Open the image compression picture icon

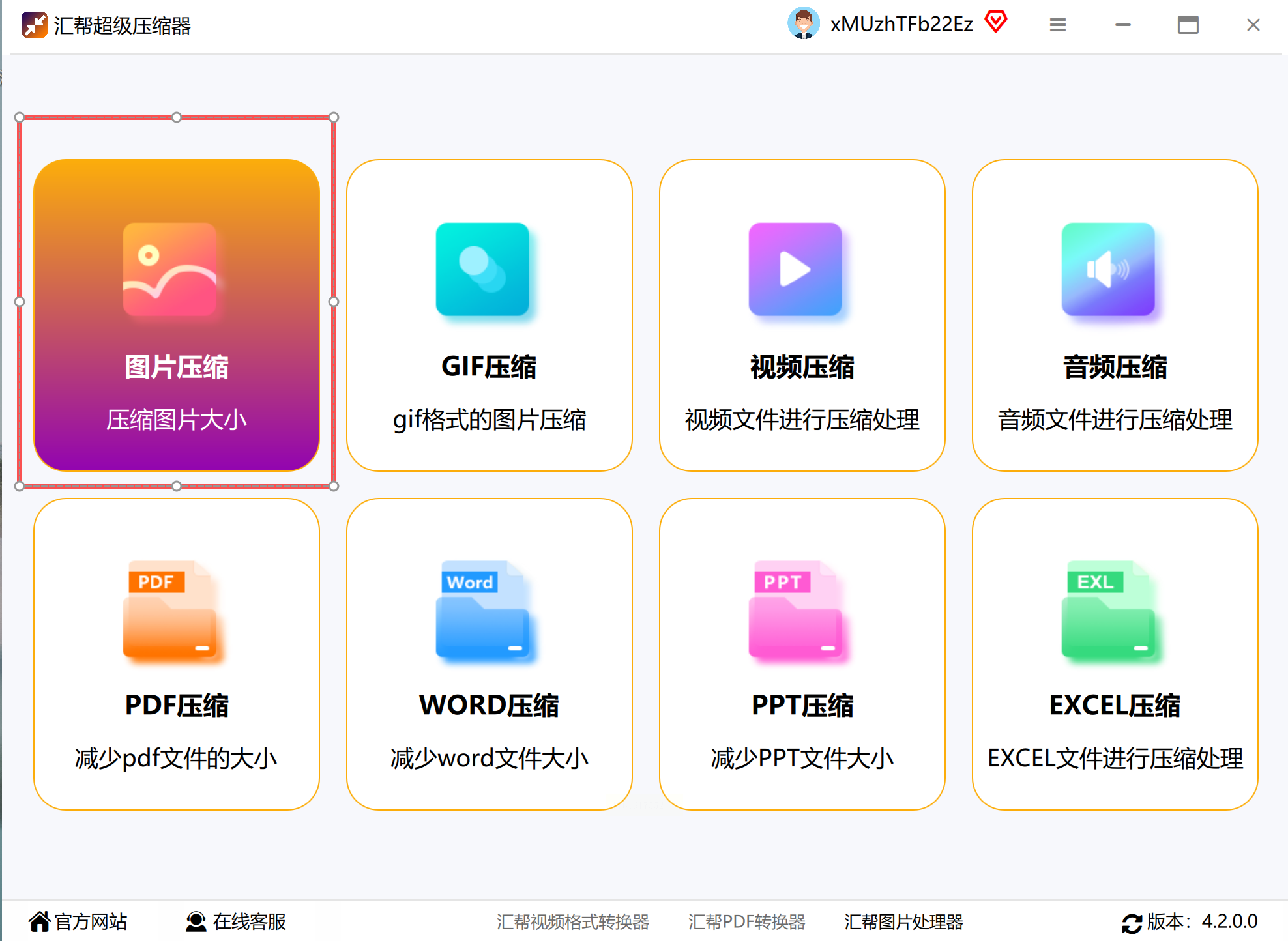(169, 269)
